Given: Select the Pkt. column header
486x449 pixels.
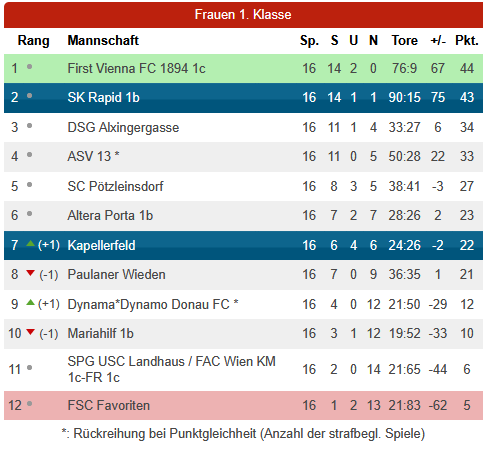Looking at the screenshot, I should 467,40.
